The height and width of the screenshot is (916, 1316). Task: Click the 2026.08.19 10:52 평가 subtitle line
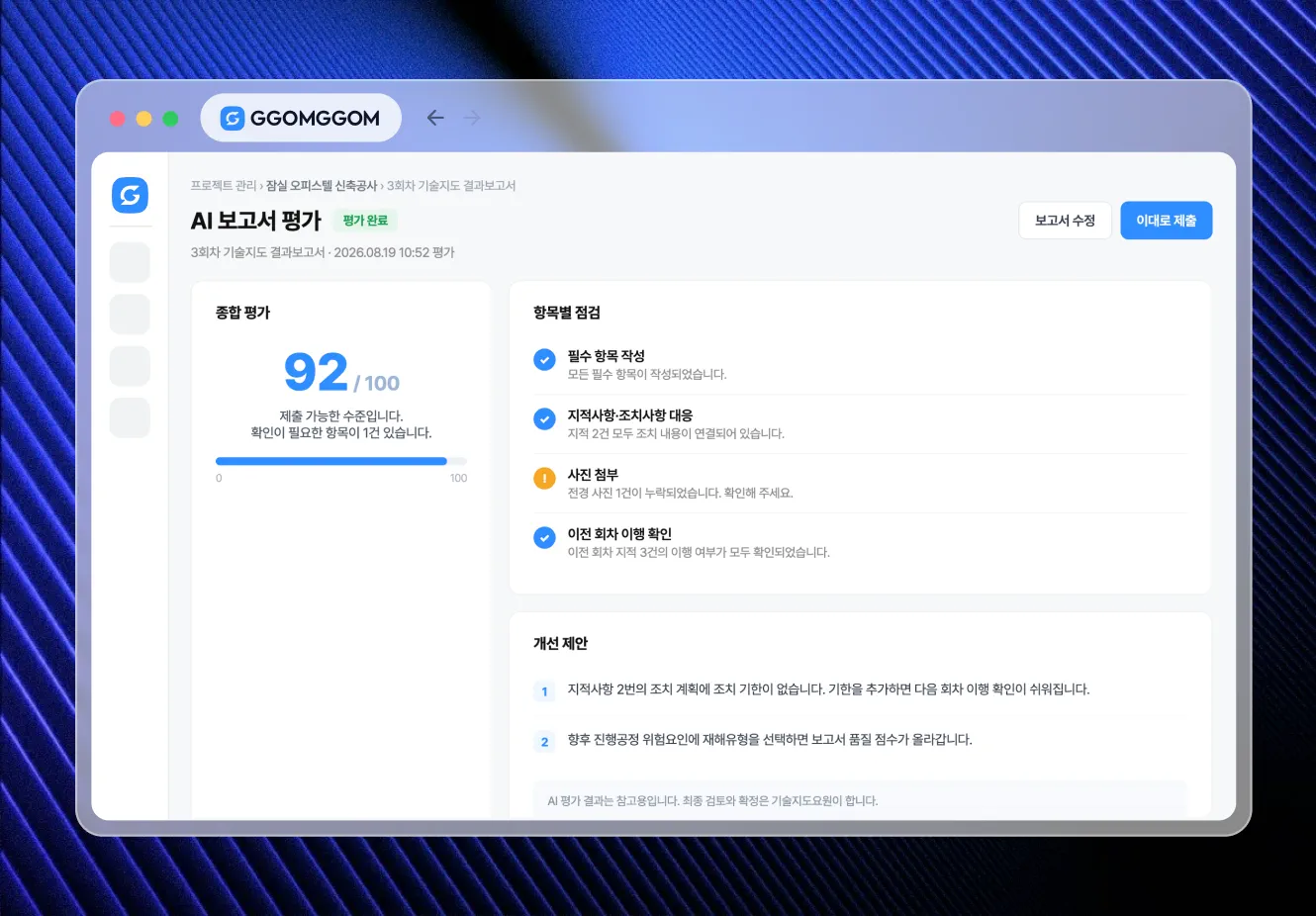tap(323, 252)
